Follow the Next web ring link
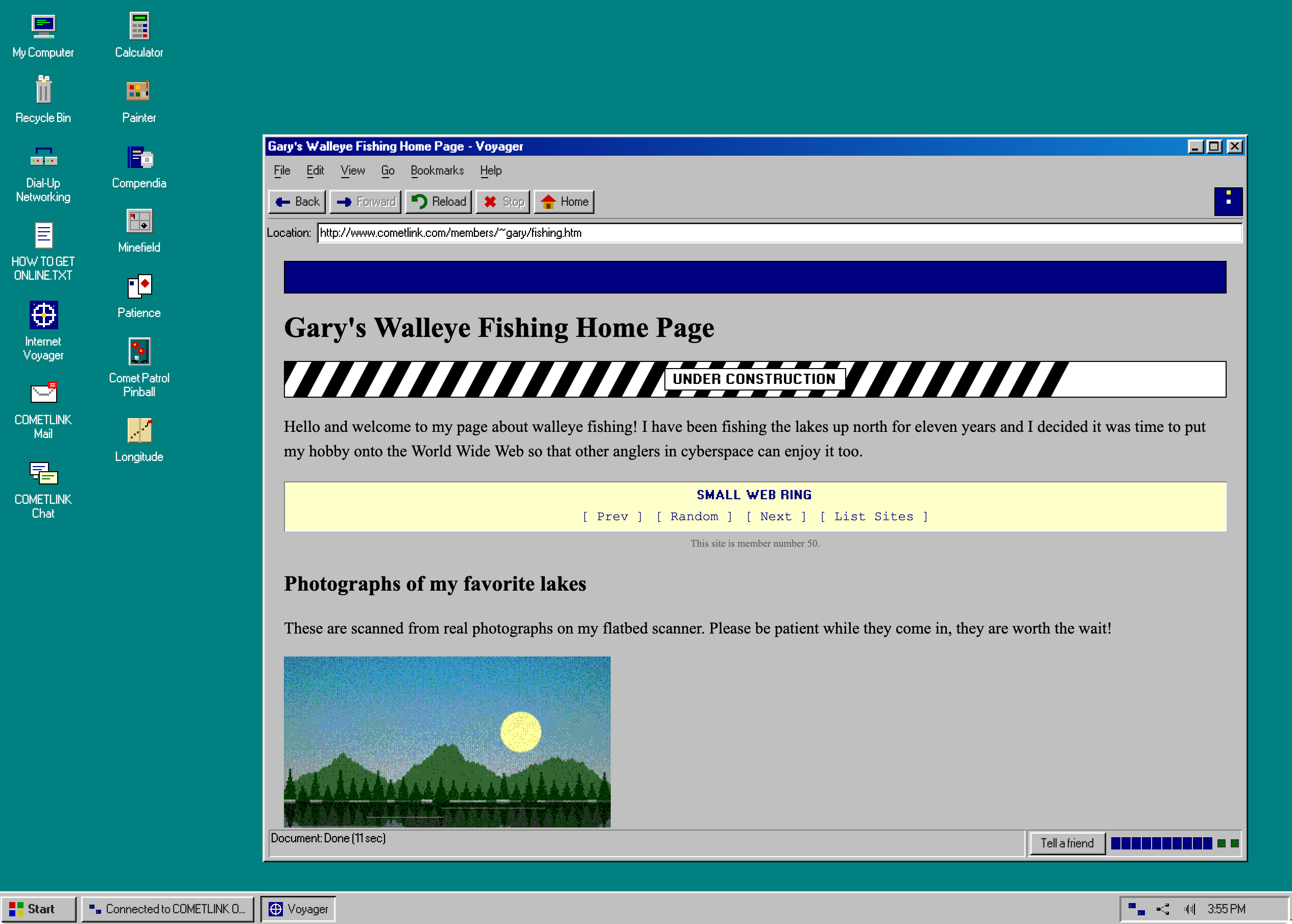This screenshot has height=924, width=1292. pyautogui.click(x=776, y=517)
